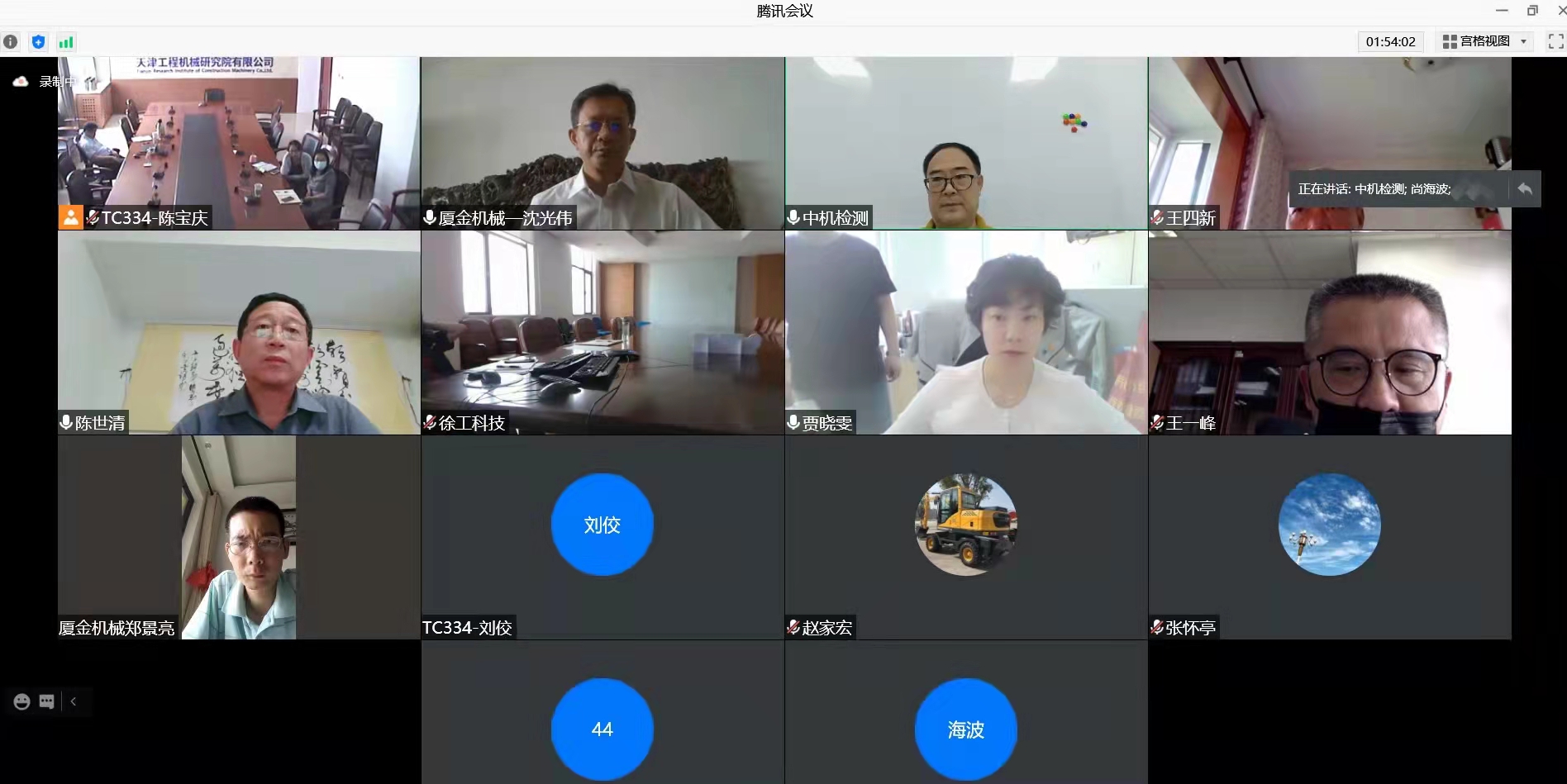Click the TC334-刘佼 name label

tap(467, 628)
